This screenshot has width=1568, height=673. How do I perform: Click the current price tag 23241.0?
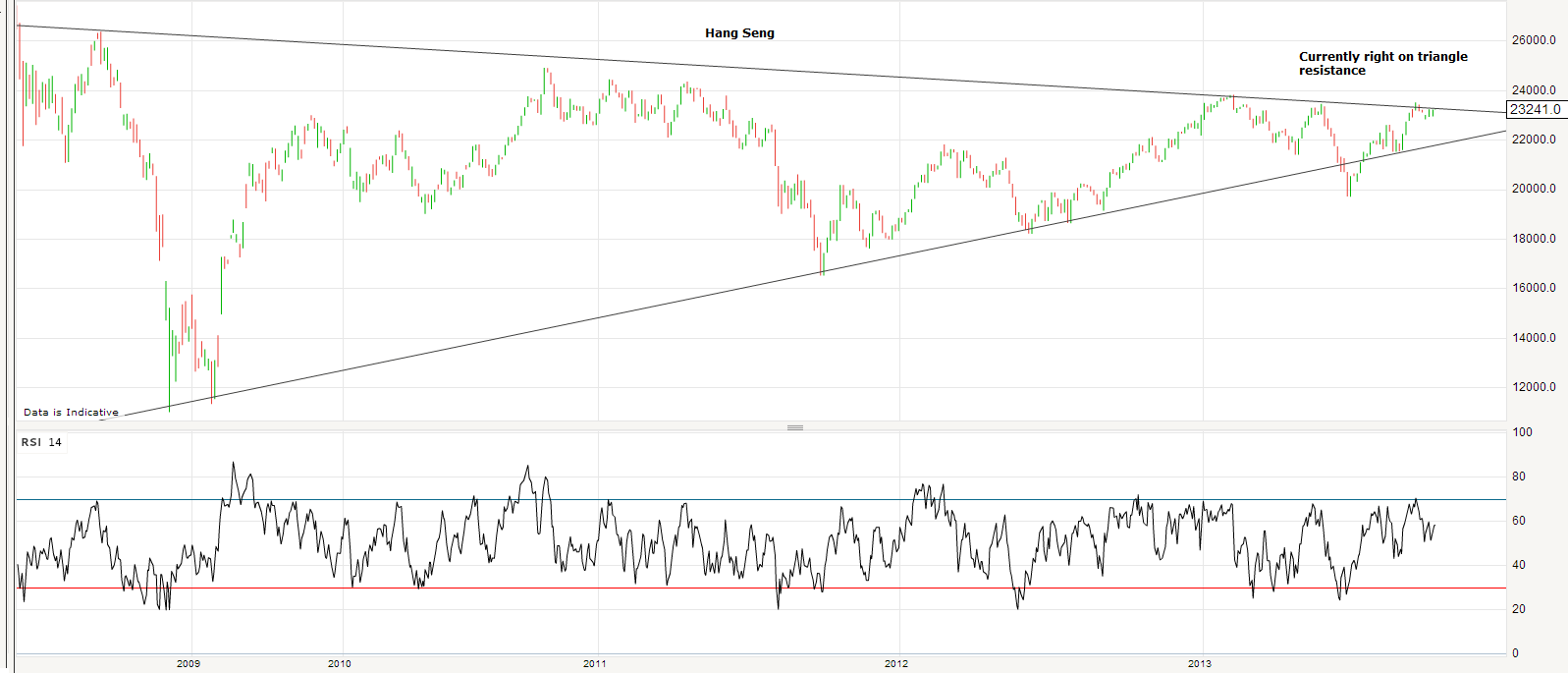[x=1535, y=110]
